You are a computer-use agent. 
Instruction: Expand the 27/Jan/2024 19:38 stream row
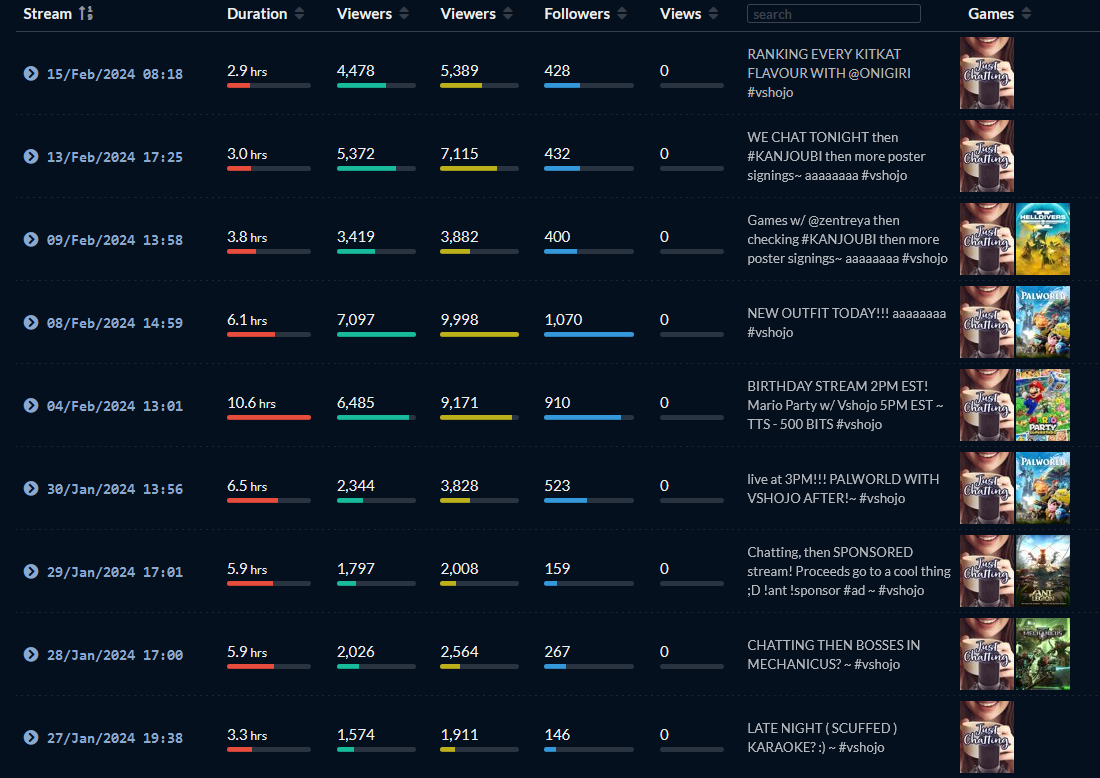31,737
